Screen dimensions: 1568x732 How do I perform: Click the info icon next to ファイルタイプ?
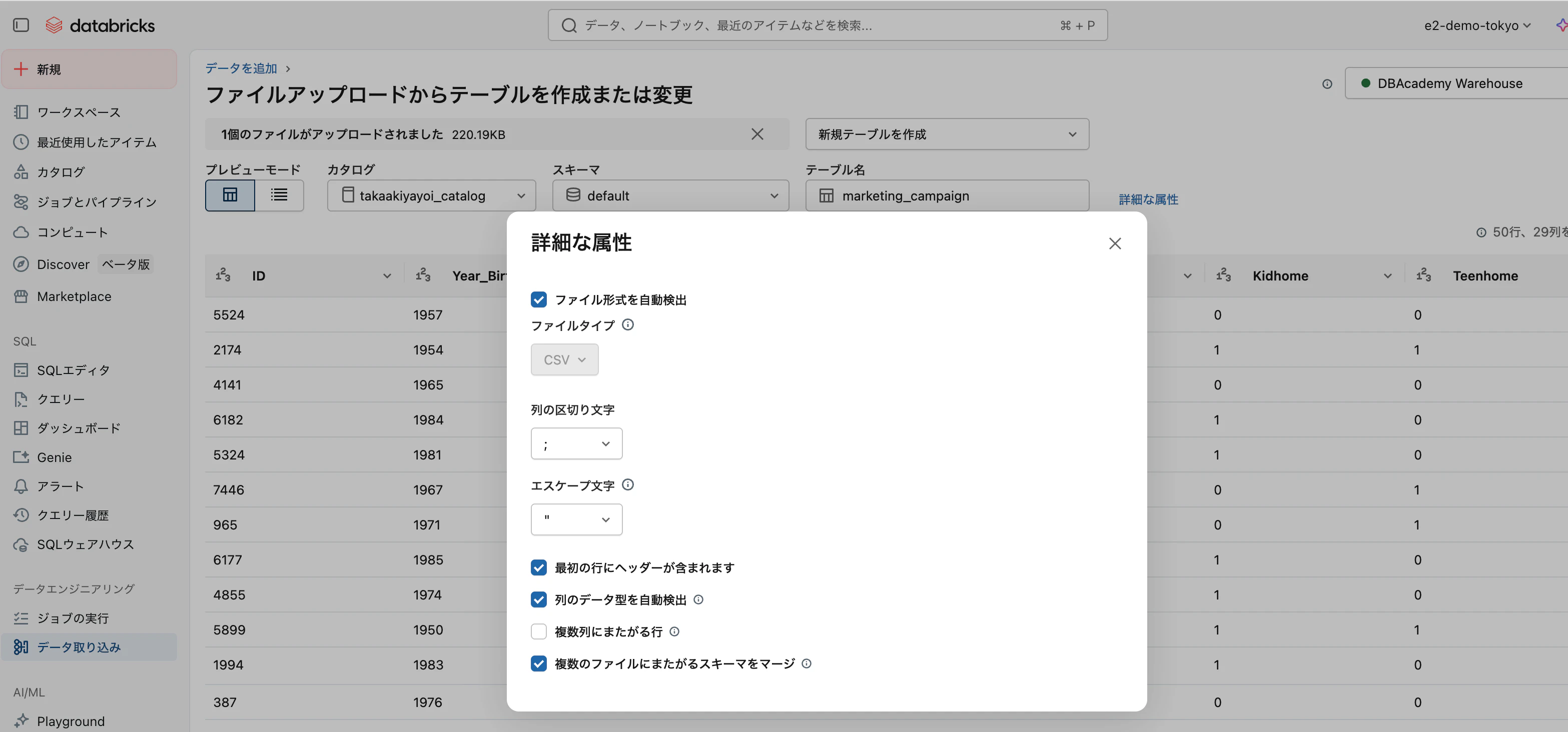tap(627, 325)
